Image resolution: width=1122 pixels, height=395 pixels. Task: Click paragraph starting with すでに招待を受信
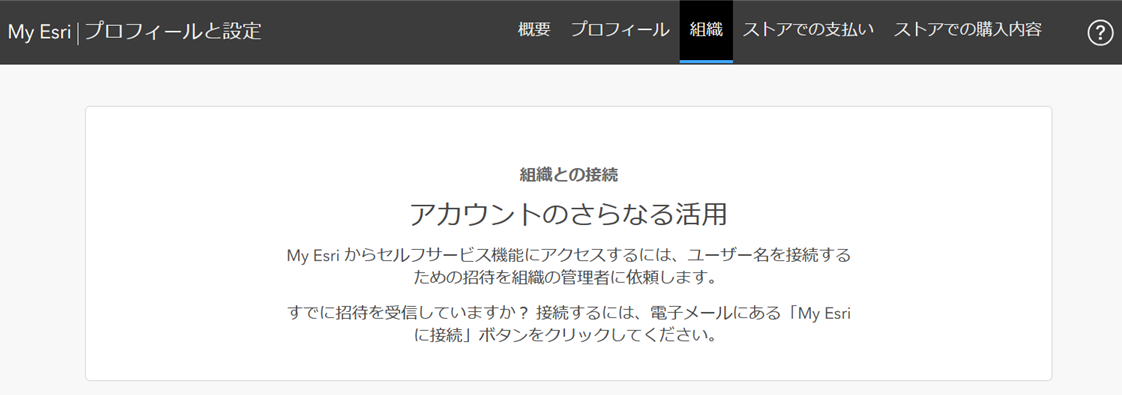click(568, 323)
